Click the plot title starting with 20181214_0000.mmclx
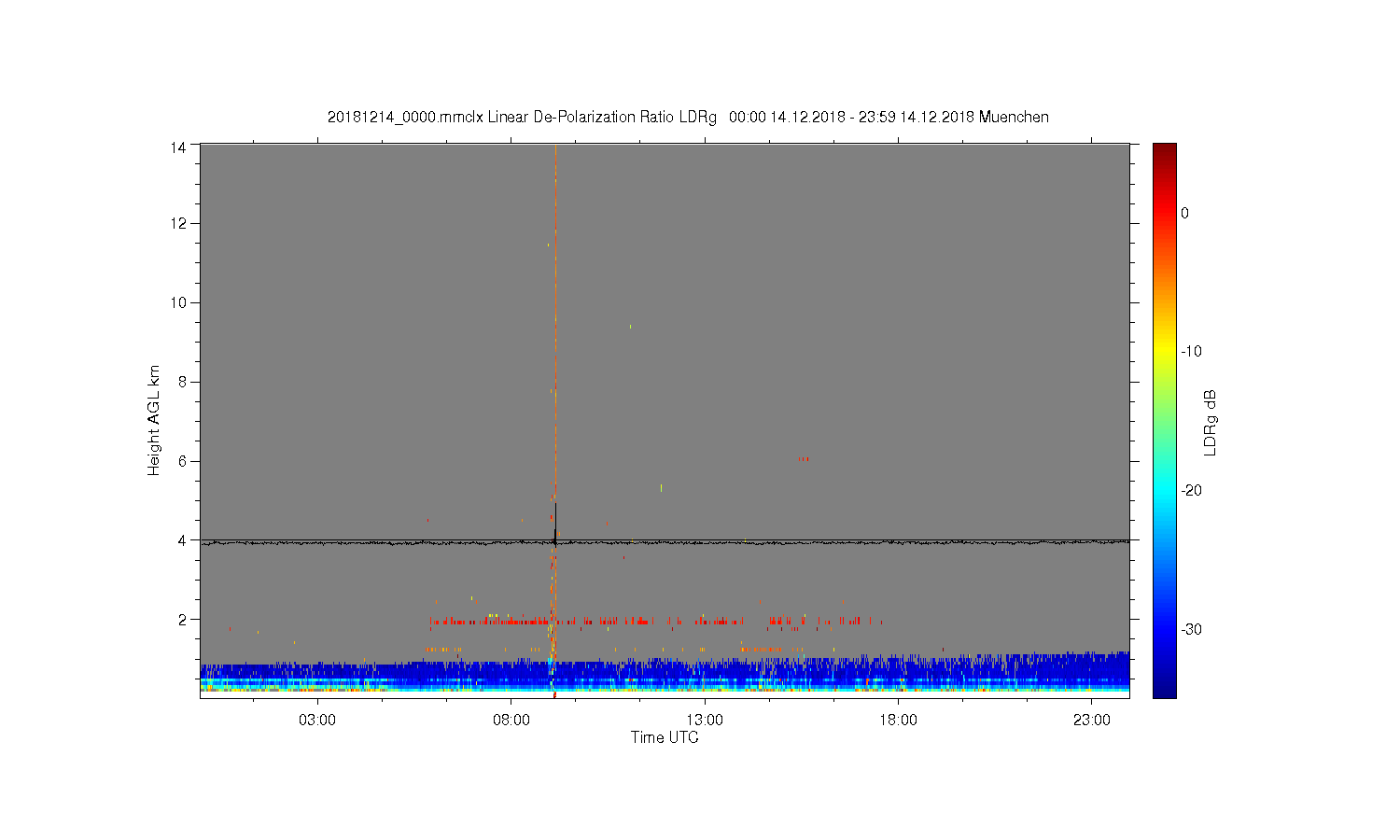The image size is (1400, 840). (688, 118)
